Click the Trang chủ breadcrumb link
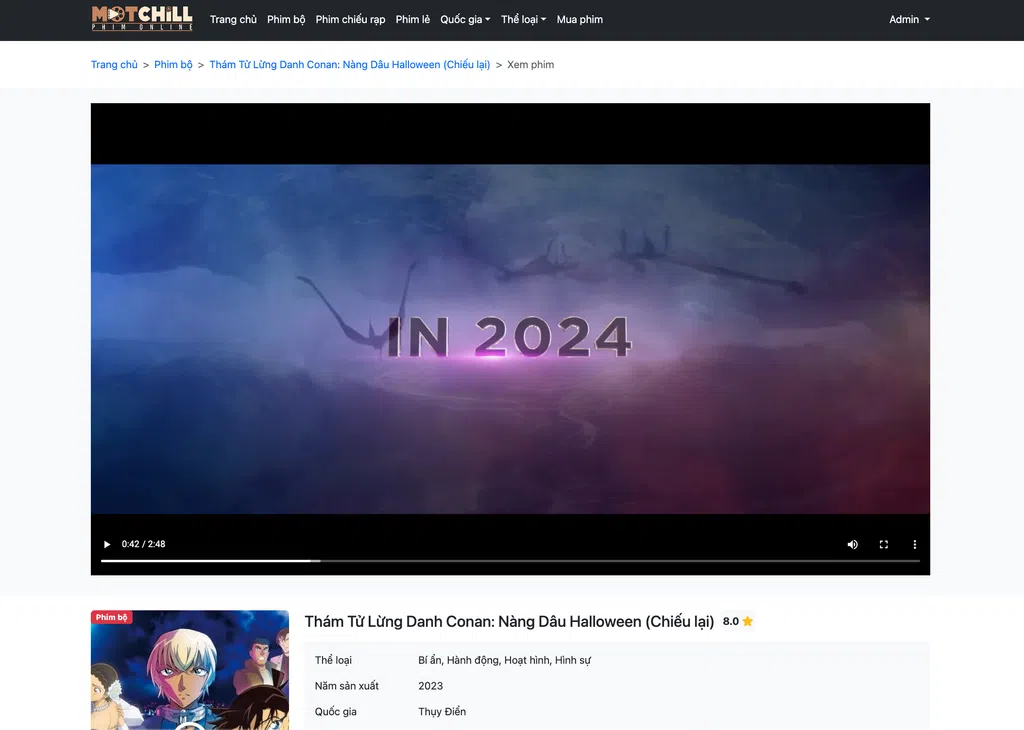The height and width of the screenshot is (730, 1024). tap(114, 65)
